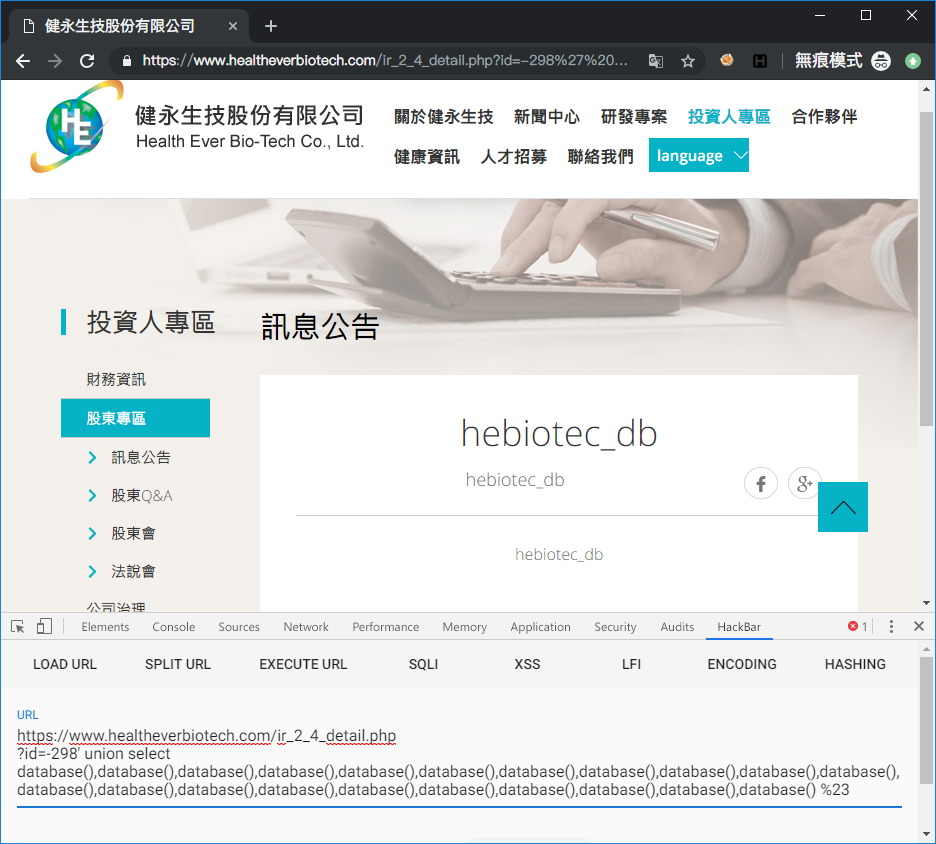
Task: Open the 股東Q&A sidebar link
Action: pyautogui.click(x=142, y=496)
